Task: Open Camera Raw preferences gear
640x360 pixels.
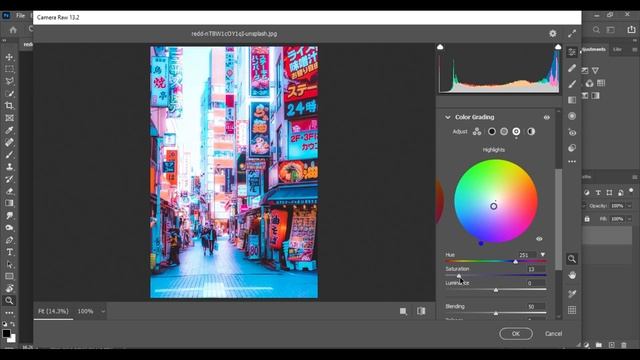Action: pos(553,33)
